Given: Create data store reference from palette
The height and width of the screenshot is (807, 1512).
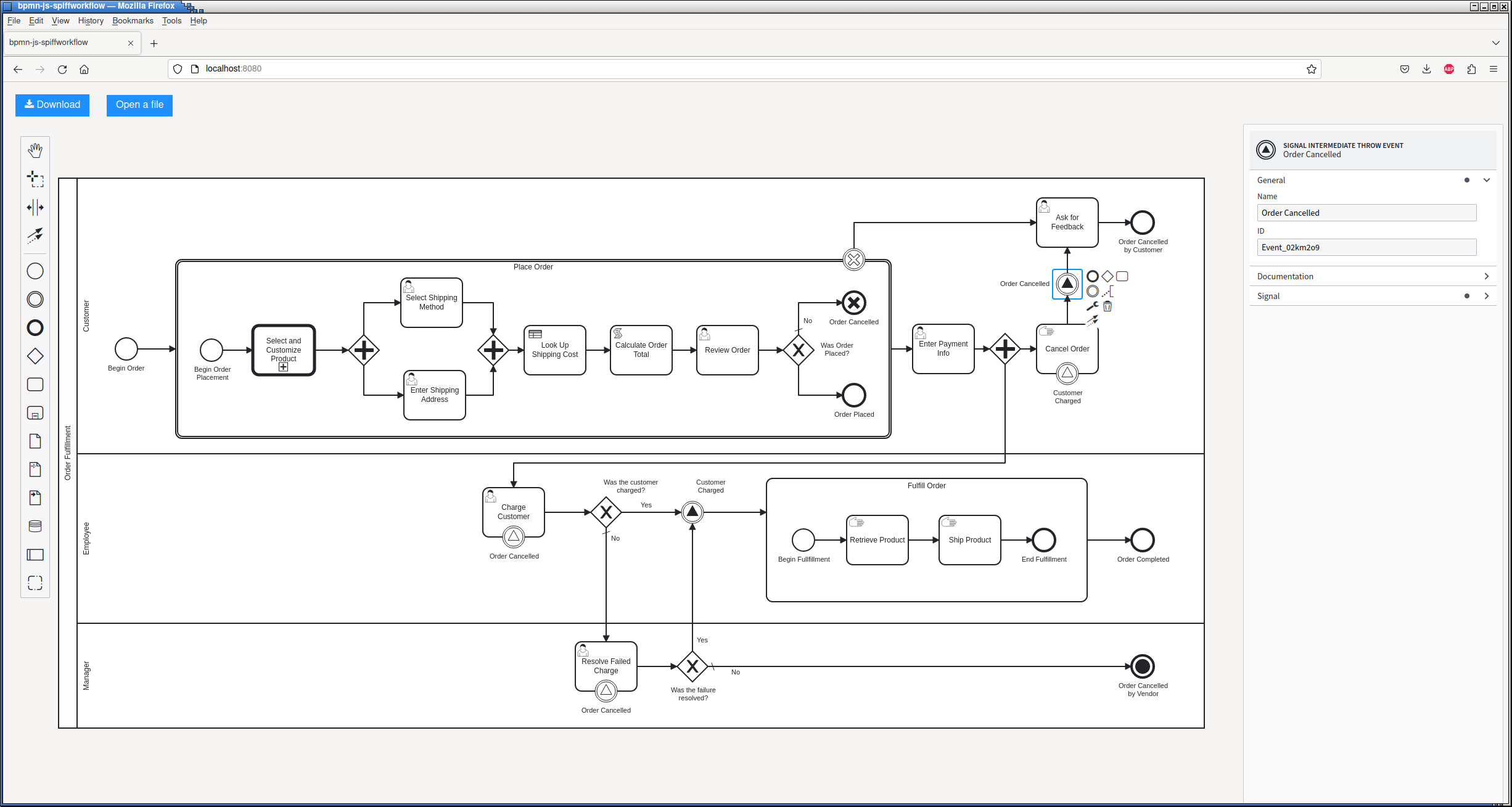Looking at the screenshot, I should pos(35,526).
